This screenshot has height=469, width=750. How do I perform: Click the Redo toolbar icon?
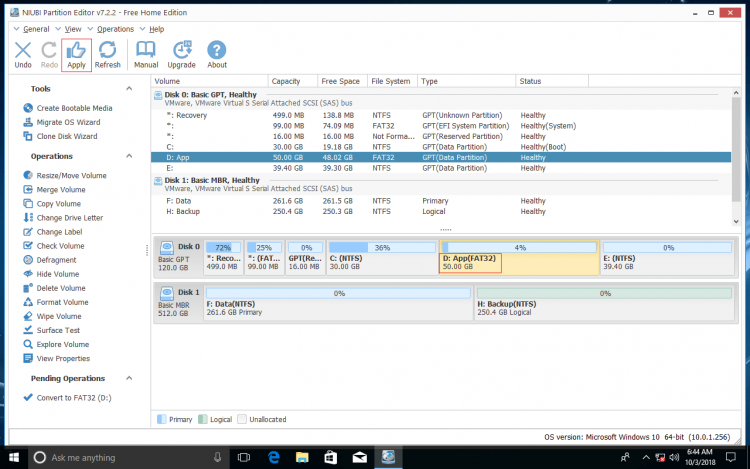(49, 55)
